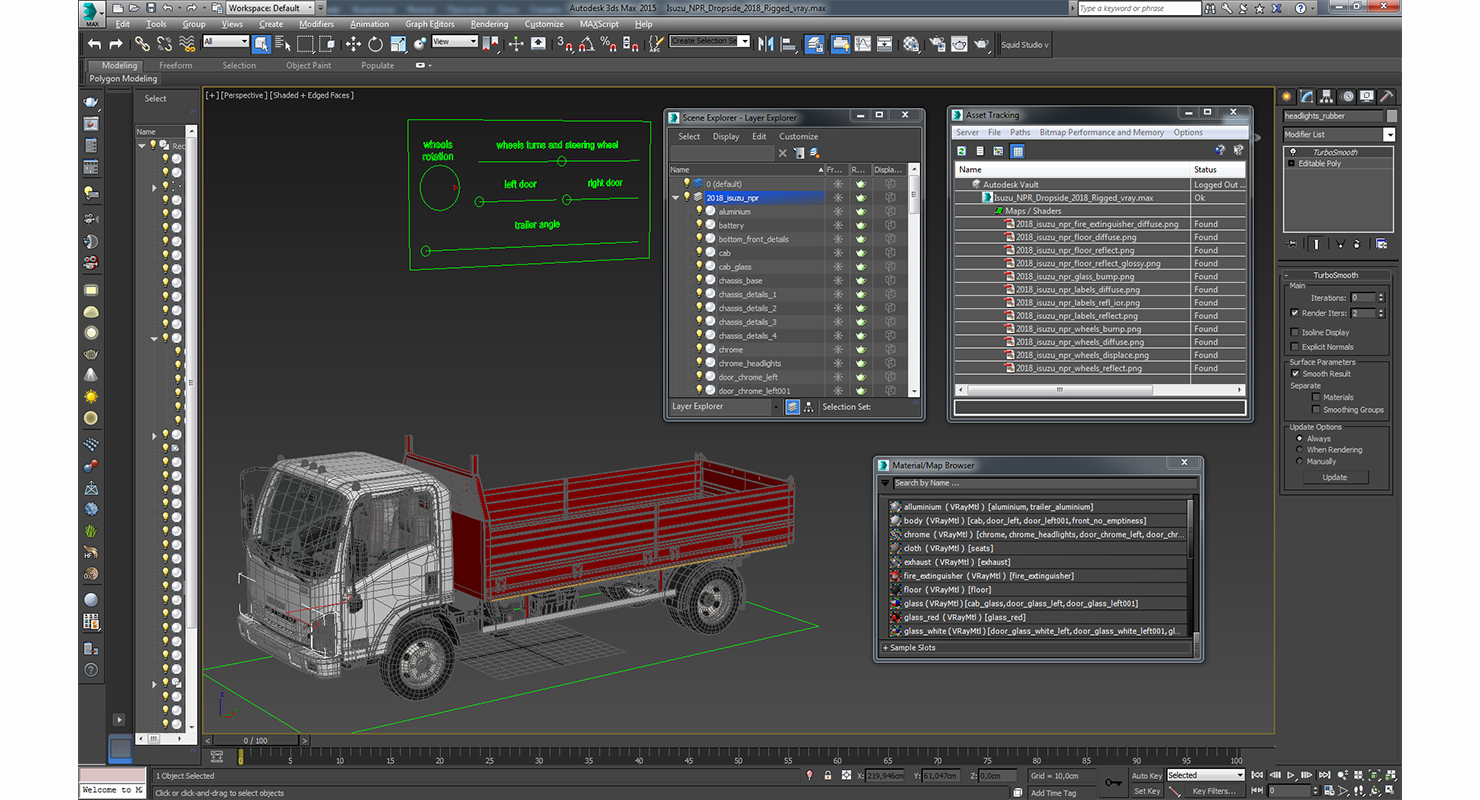The width and height of the screenshot is (1480, 800).
Task: Enable the Explicit Normals checkbox
Action: [1295, 347]
